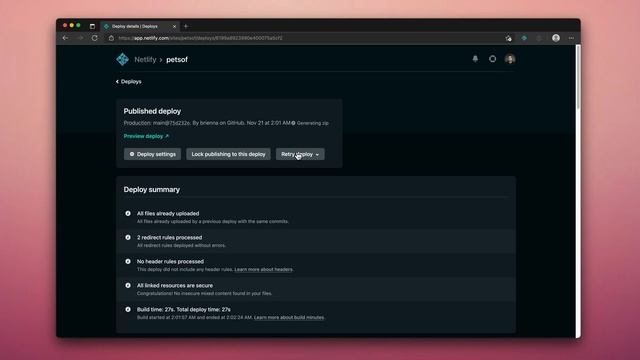Click the Published deploy heading
The width and height of the screenshot is (640, 360).
152,111
